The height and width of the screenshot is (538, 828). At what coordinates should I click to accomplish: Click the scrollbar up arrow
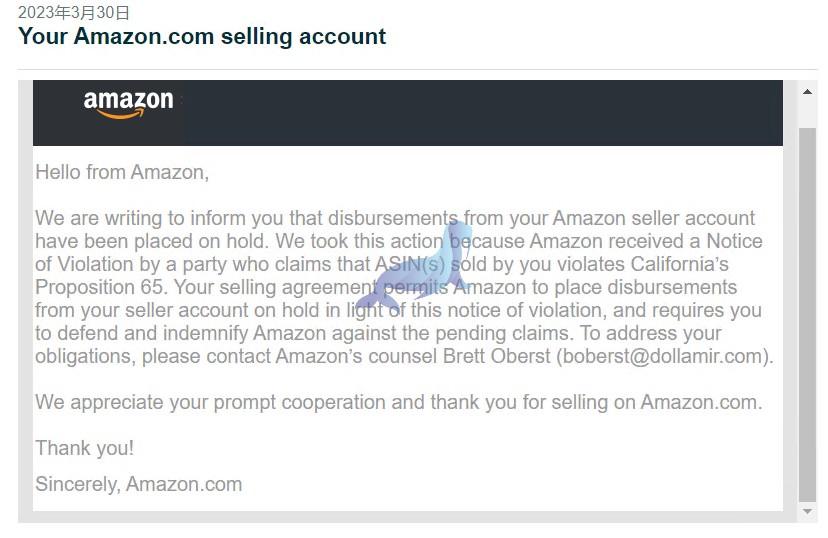click(x=807, y=92)
